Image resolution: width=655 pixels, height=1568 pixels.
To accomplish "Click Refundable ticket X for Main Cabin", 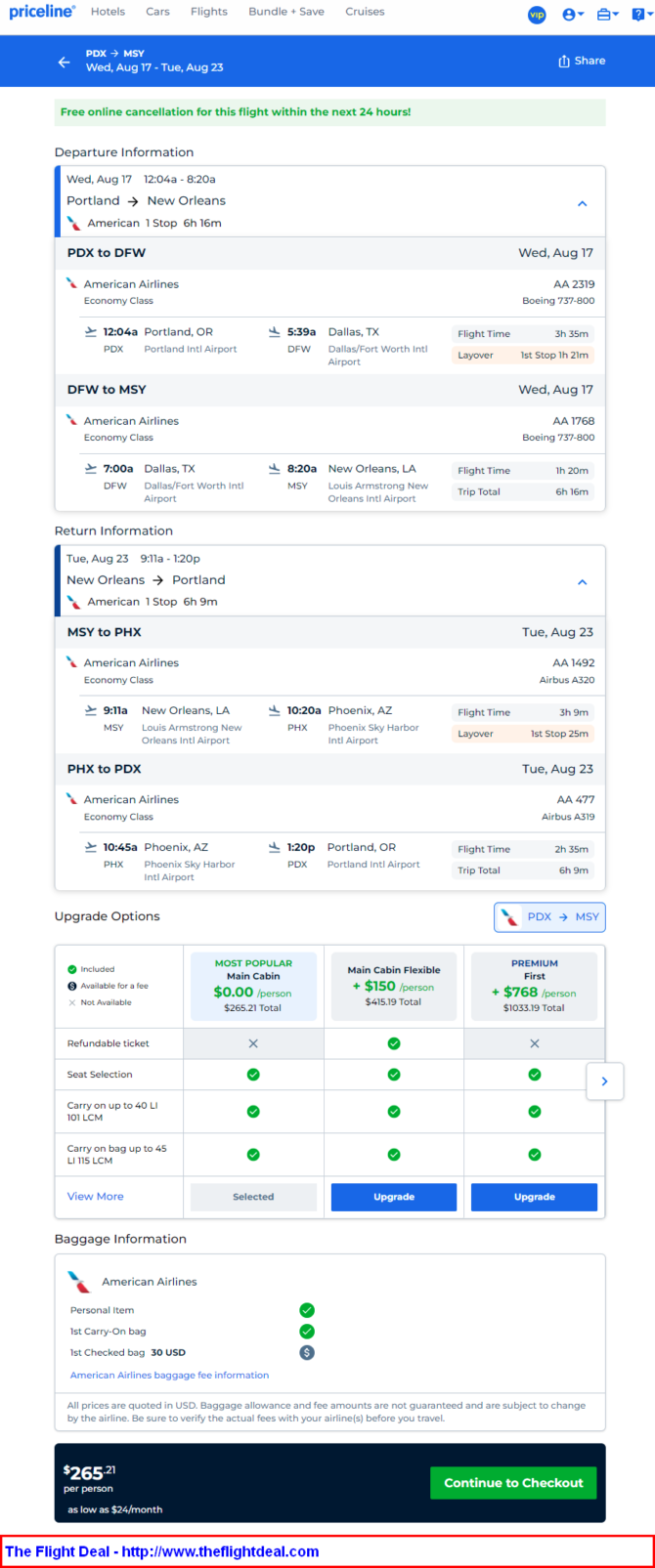I will tap(253, 1043).
